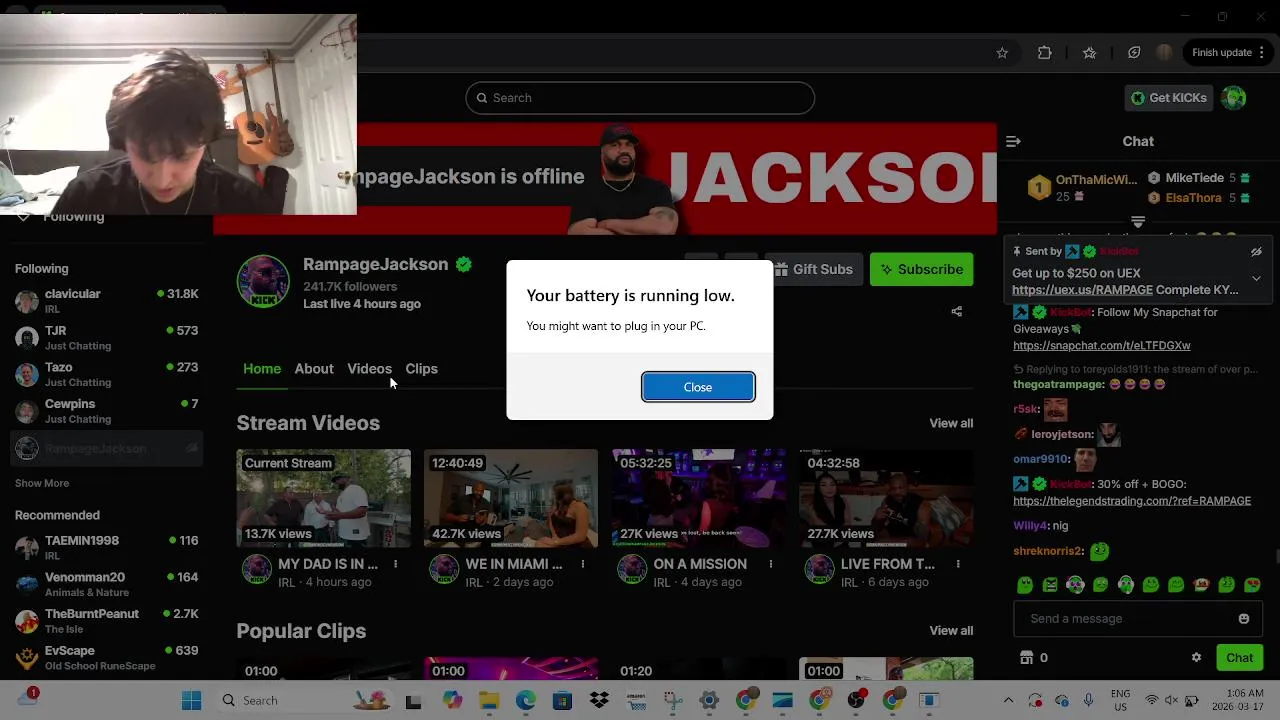The height and width of the screenshot is (720, 1280).
Task: Switch to the About tab
Action: click(314, 368)
